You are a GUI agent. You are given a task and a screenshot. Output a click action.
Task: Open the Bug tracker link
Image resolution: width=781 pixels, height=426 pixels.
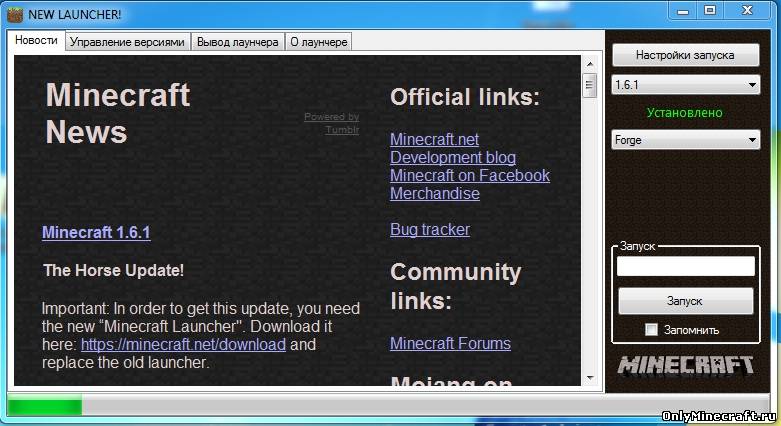tap(429, 229)
